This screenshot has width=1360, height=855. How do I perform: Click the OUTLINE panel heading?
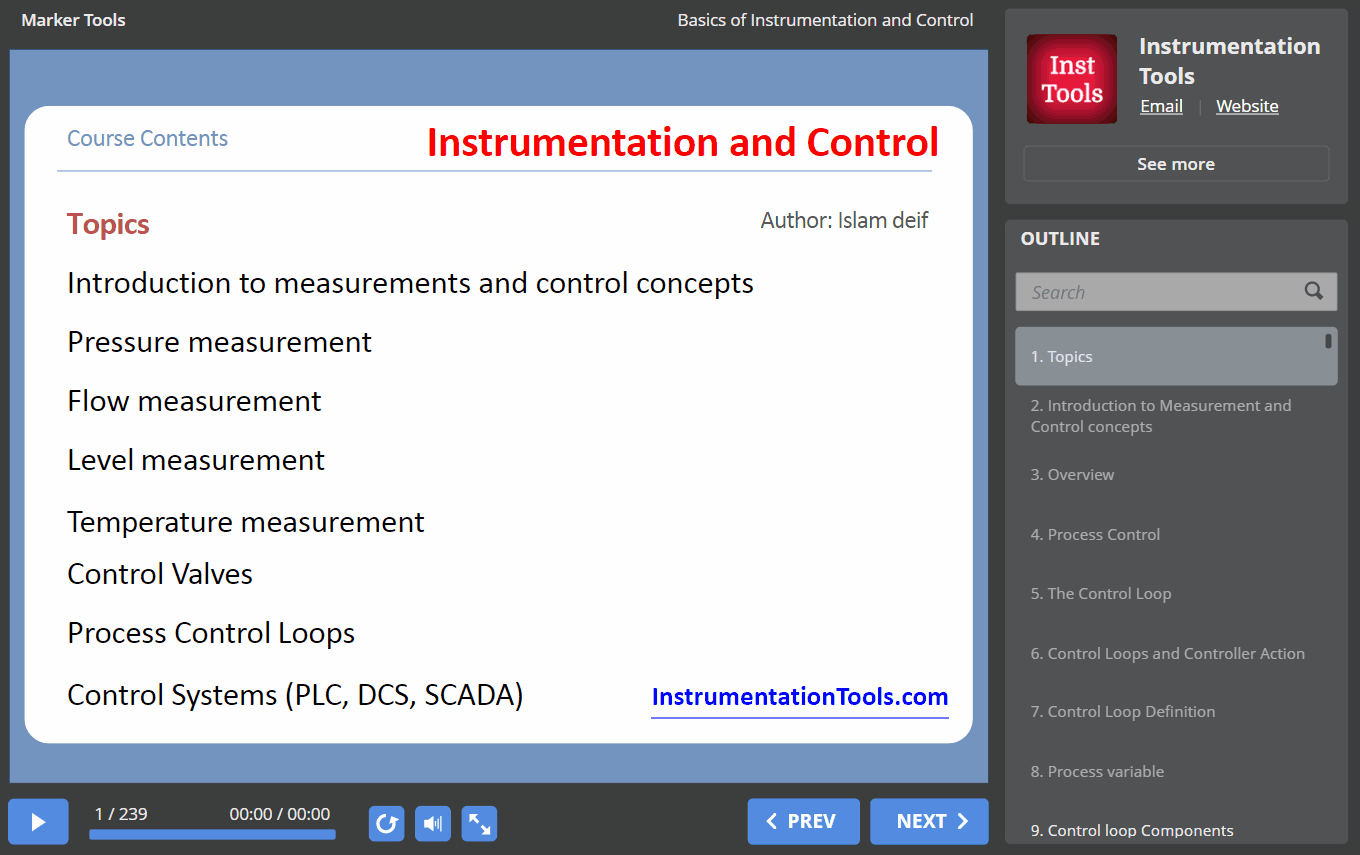coord(1060,238)
